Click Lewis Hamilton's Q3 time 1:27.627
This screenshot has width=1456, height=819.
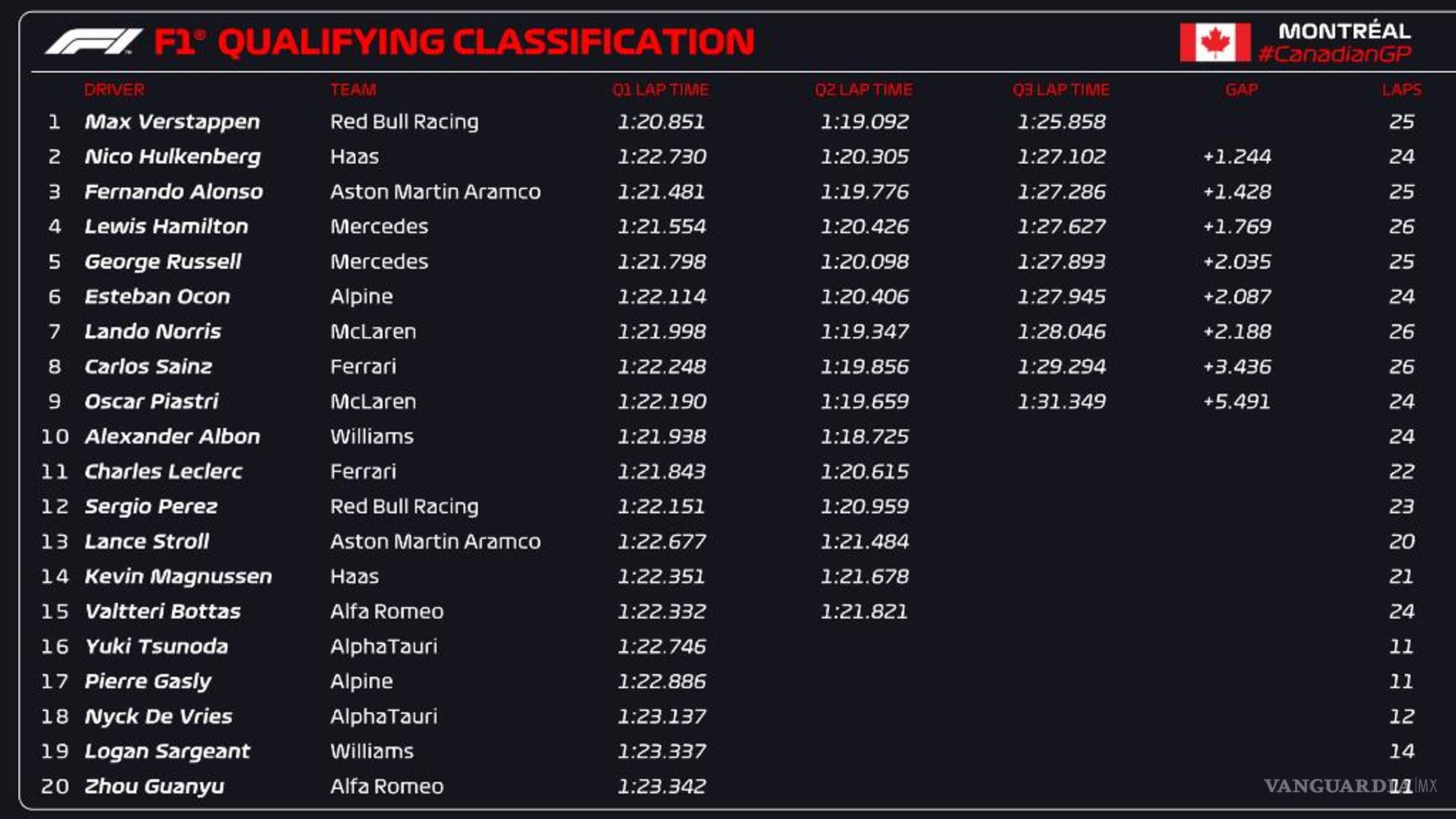pyautogui.click(x=1061, y=226)
